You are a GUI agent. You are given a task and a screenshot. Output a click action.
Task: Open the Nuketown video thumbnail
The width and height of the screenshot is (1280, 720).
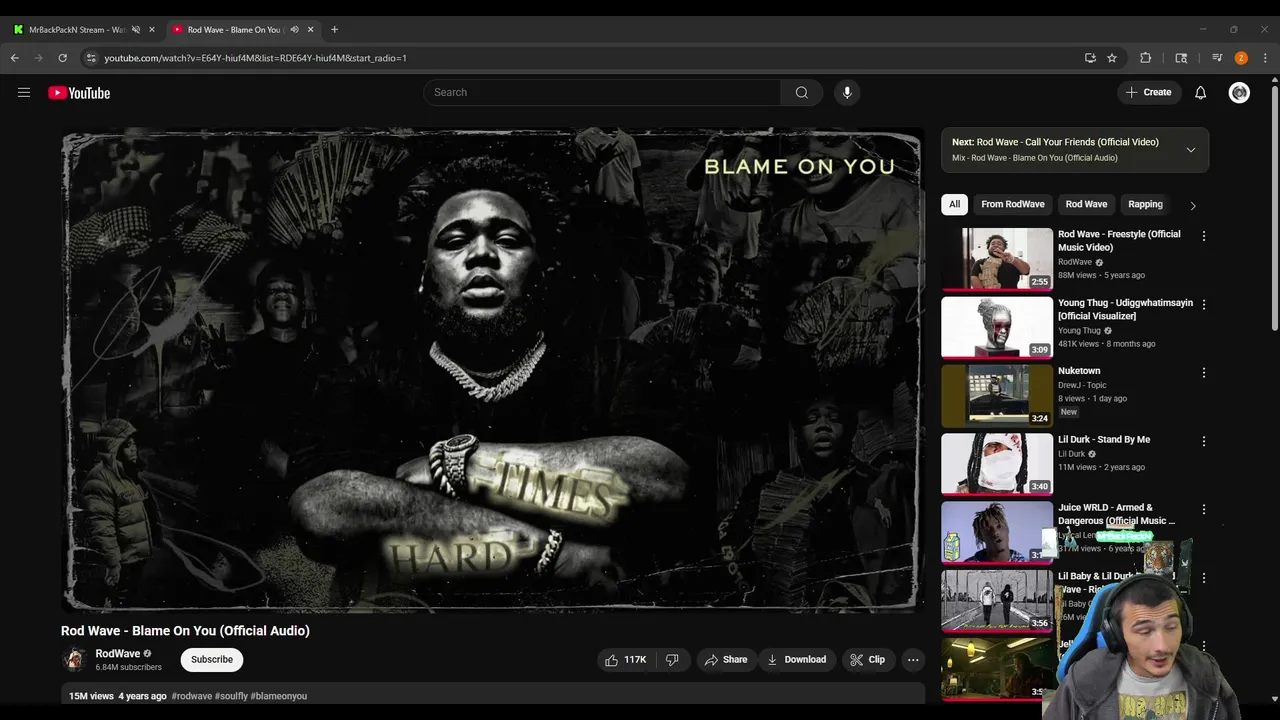(997, 395)
